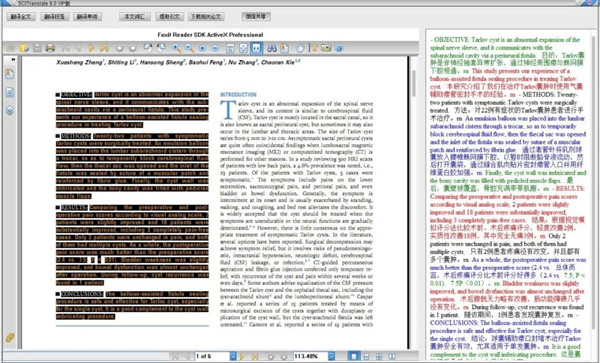Click the blue minus zoom out button
Image resolution: width=600 pixels, height=363 pixels.
click(x=215, y=48)
